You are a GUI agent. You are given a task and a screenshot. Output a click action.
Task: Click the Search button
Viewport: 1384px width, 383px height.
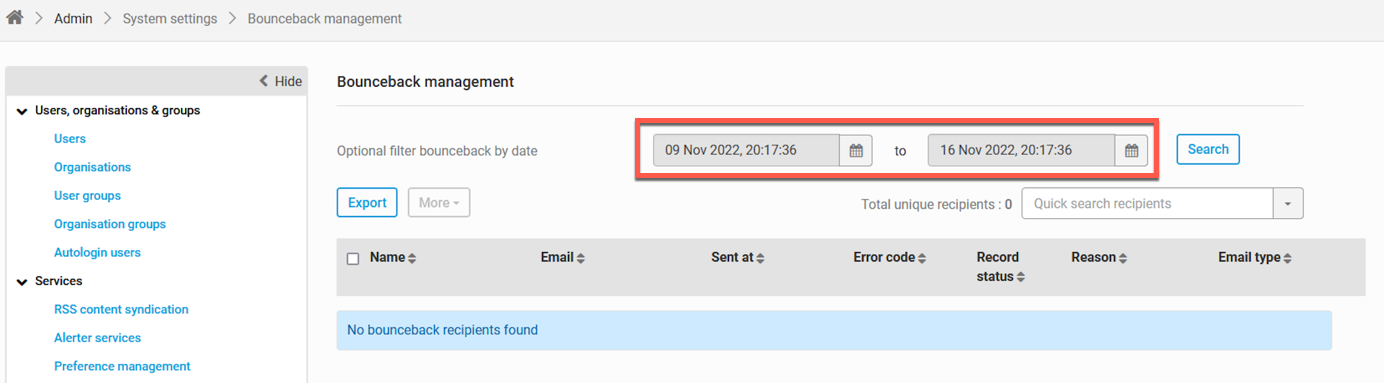tap(1208, 149)
